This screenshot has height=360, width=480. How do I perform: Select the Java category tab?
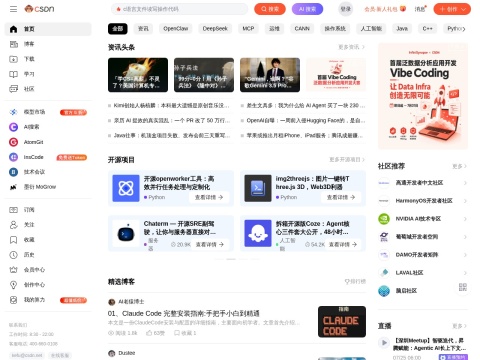click(402, 29)
